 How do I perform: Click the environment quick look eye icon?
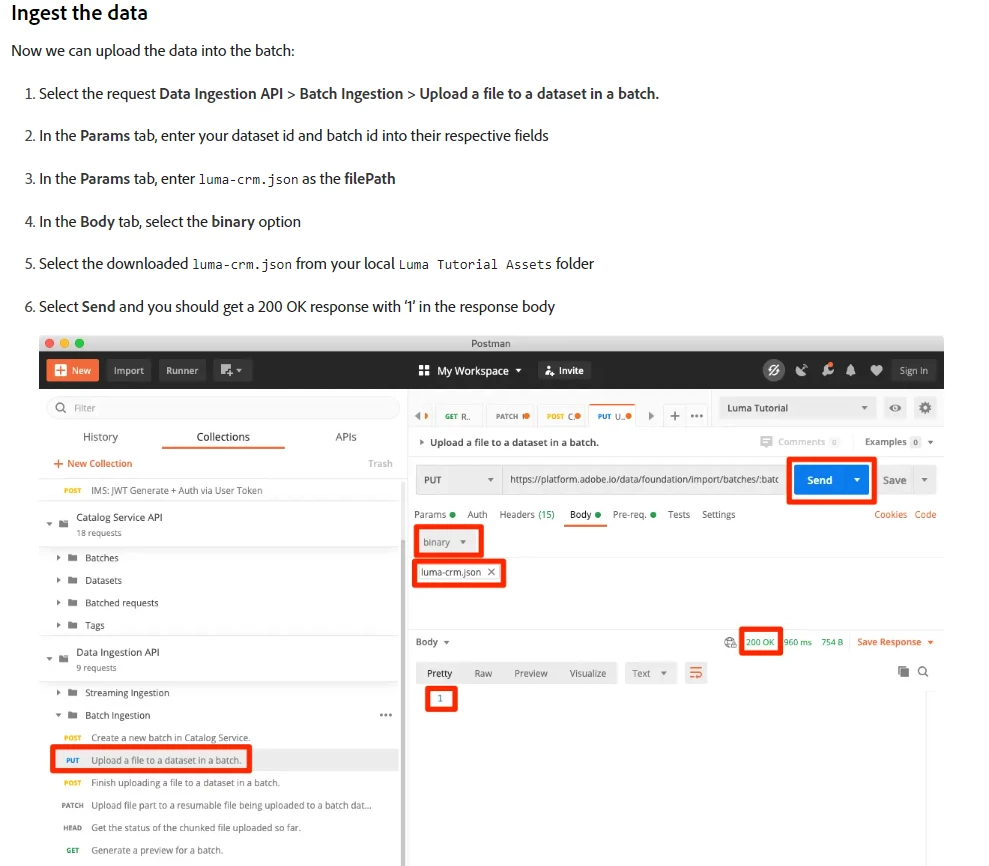point(894,408)
